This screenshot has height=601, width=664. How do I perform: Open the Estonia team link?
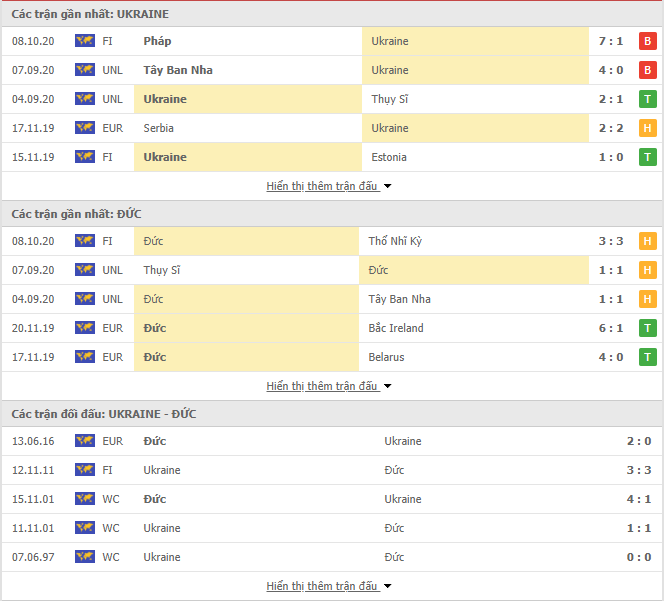[389, 157]
